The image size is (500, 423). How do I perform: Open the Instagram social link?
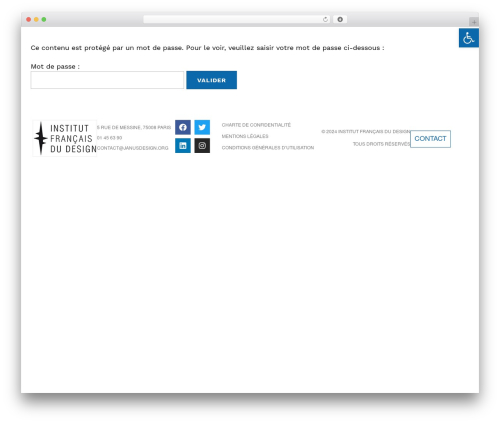click(x=202, y=146)
